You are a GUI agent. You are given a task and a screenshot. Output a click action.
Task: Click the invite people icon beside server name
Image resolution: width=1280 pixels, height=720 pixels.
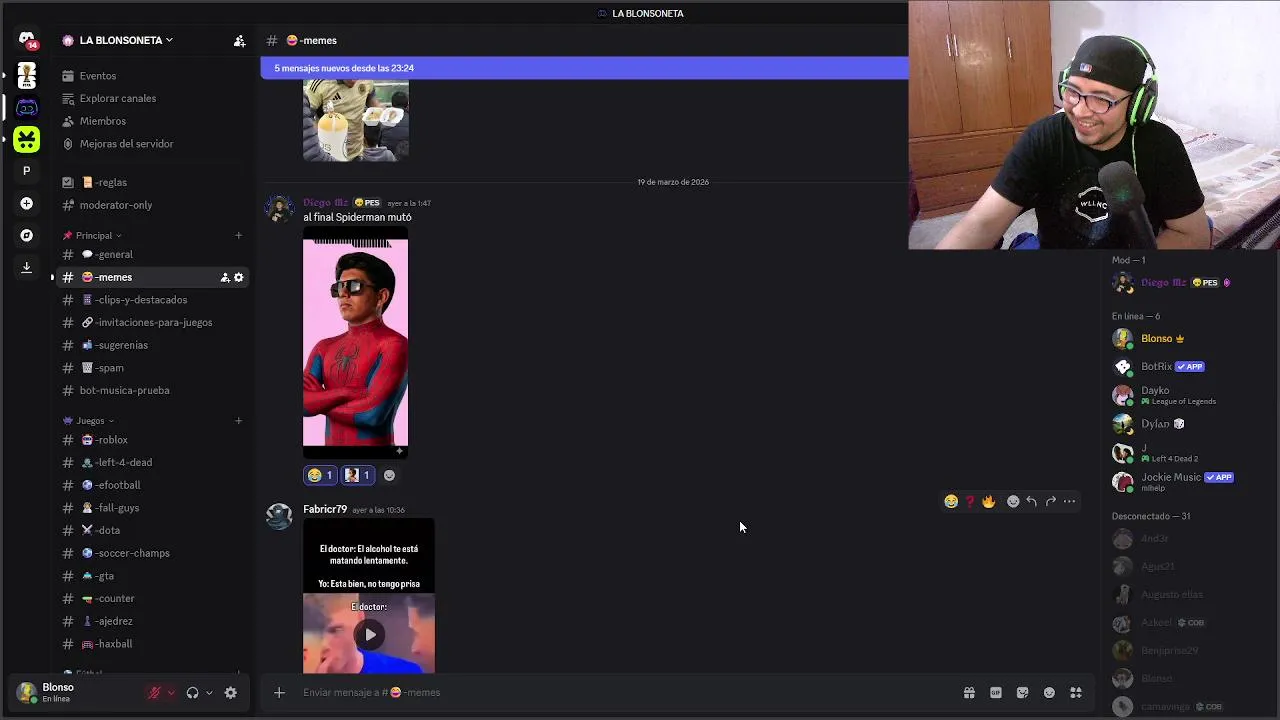point(239,41)
